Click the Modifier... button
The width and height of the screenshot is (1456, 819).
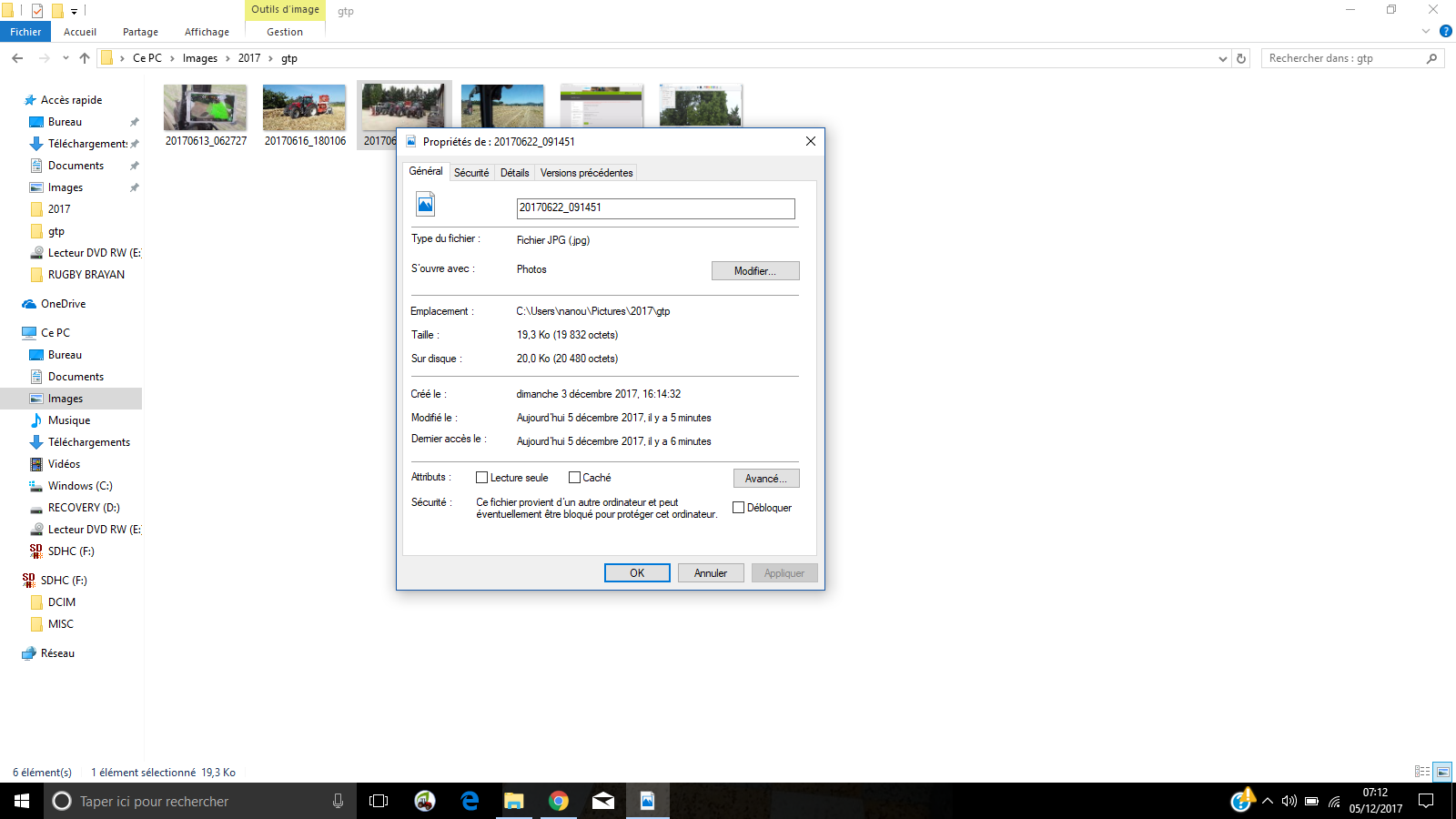click(x=754, y=271)
